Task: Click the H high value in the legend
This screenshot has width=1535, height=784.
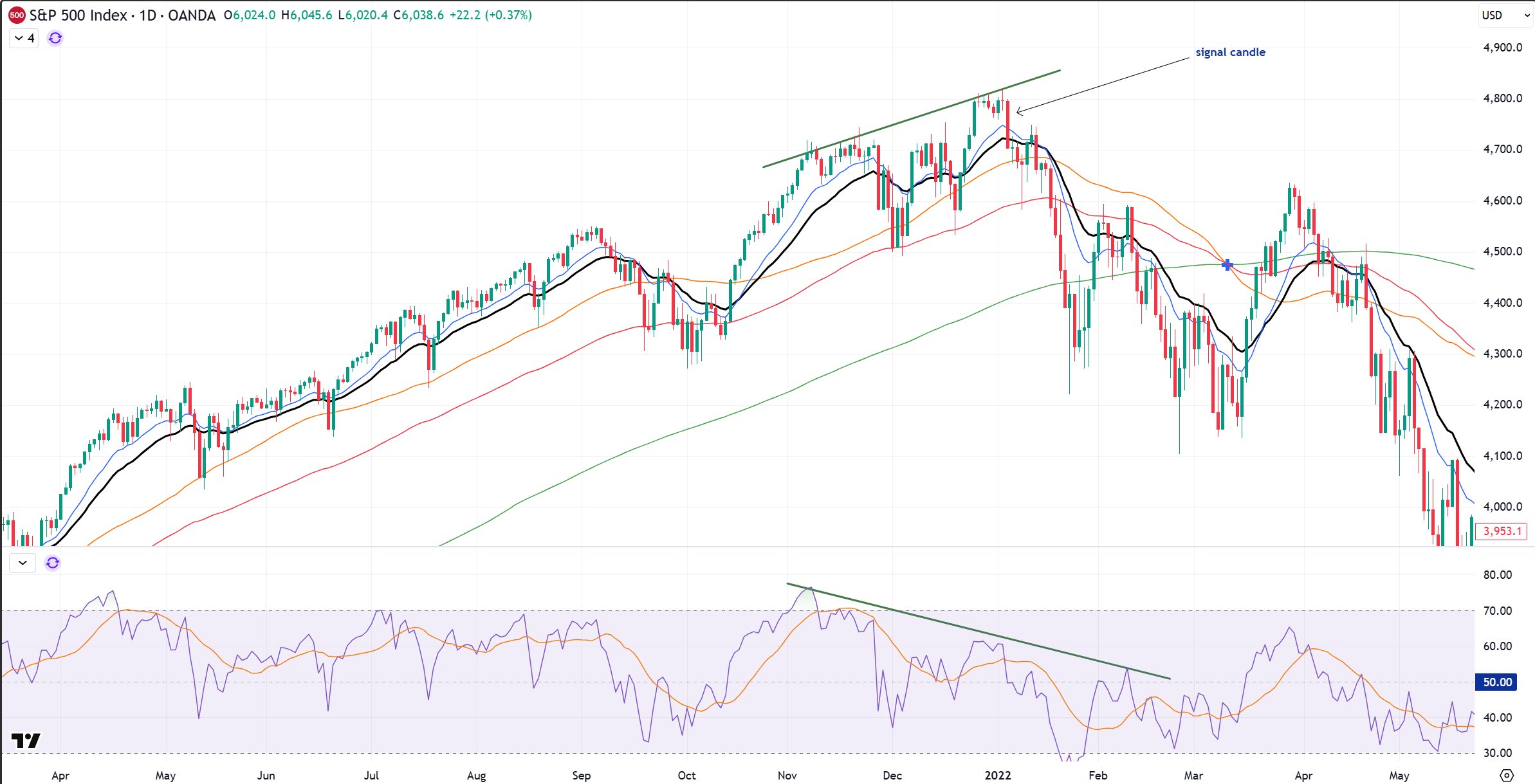Action: 306,15
